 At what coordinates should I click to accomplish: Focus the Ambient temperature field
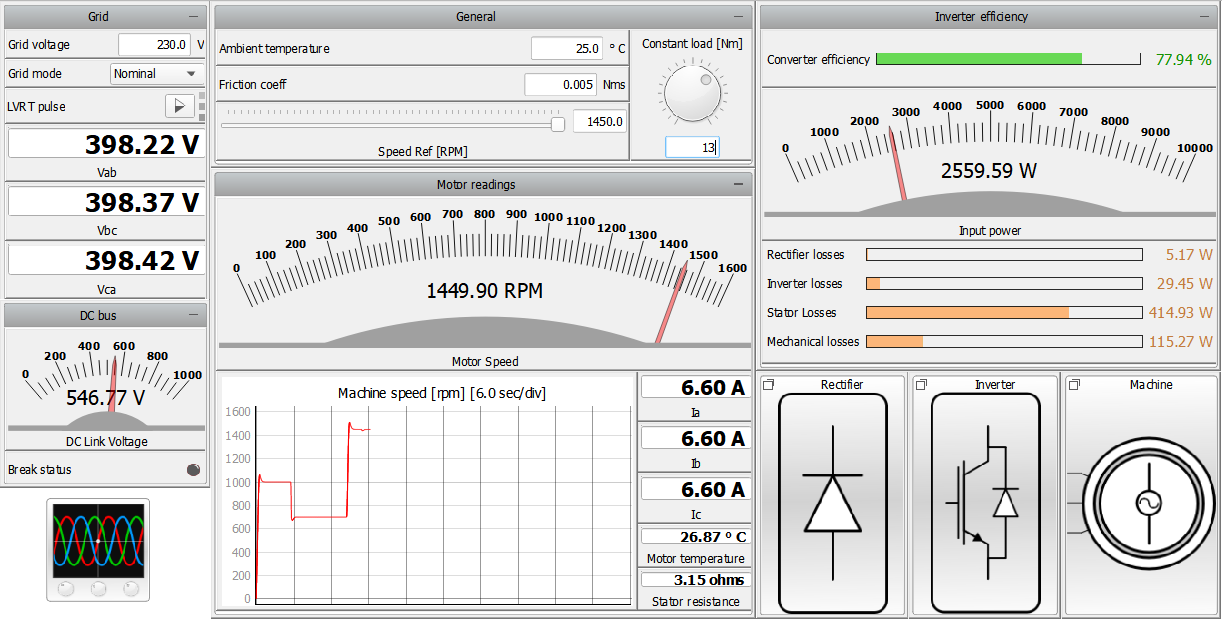coord(566,49)
